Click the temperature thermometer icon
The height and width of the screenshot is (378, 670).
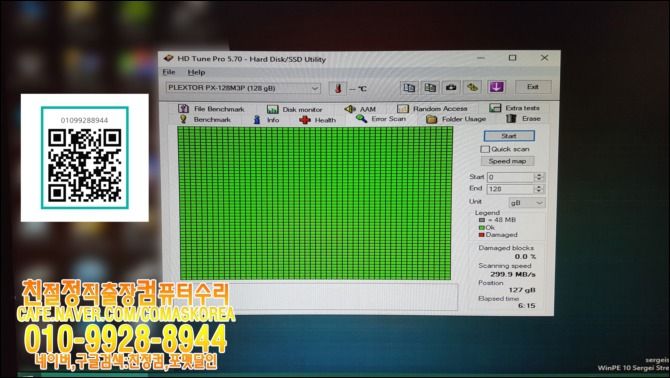coord(338,88)
